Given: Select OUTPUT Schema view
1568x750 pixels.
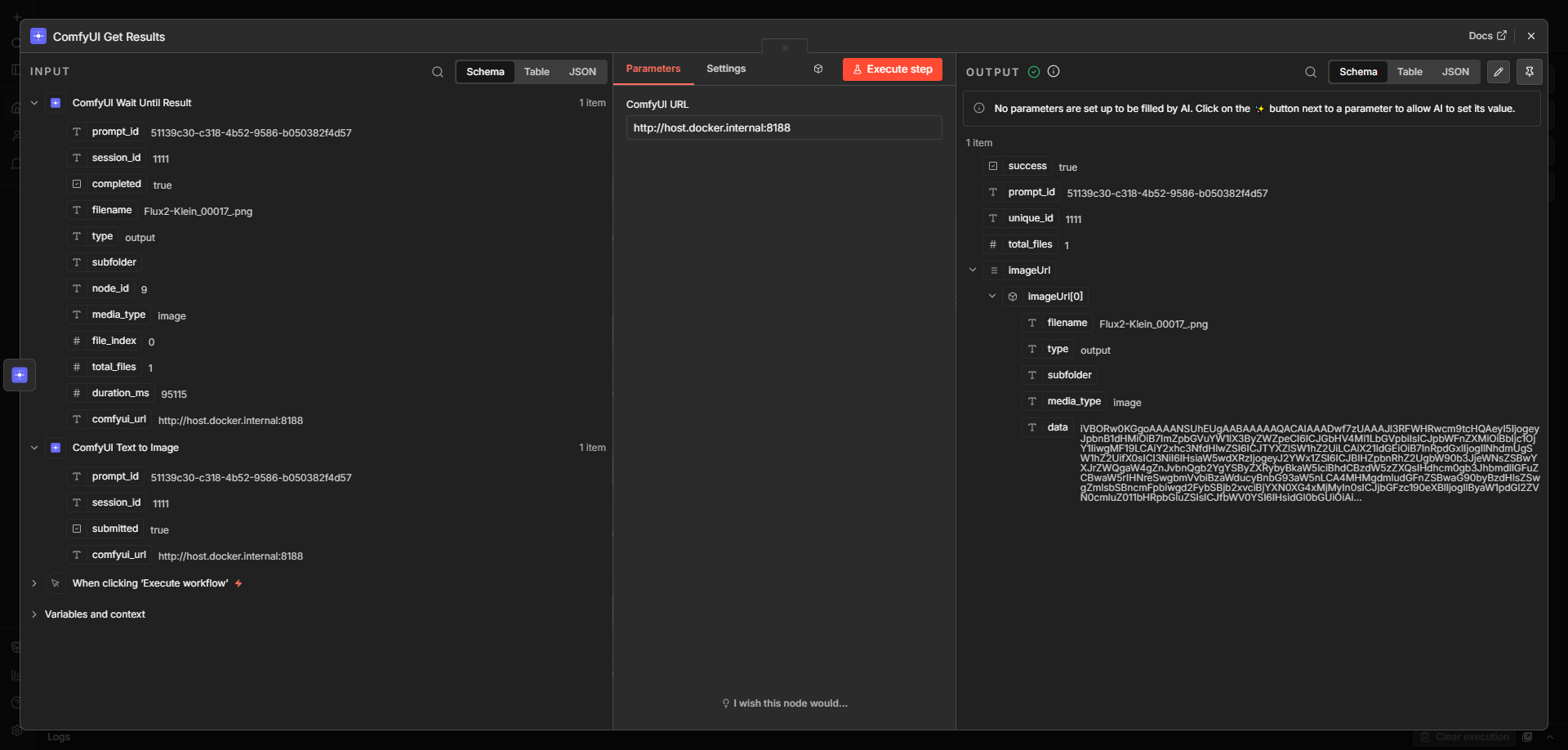Looking at the screenshot, I should tap(1358, 72).
